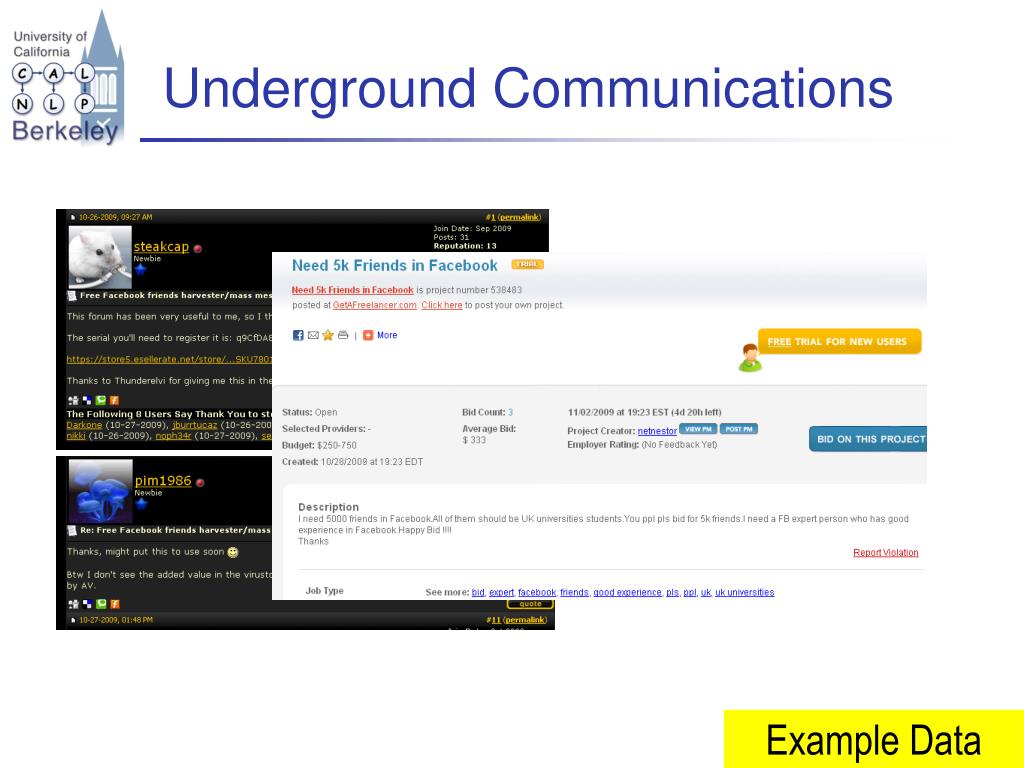This screenshot has height=768, width=1024.
Task: Open the 'facebook' tag link
Action: click(x=537, y=592)
